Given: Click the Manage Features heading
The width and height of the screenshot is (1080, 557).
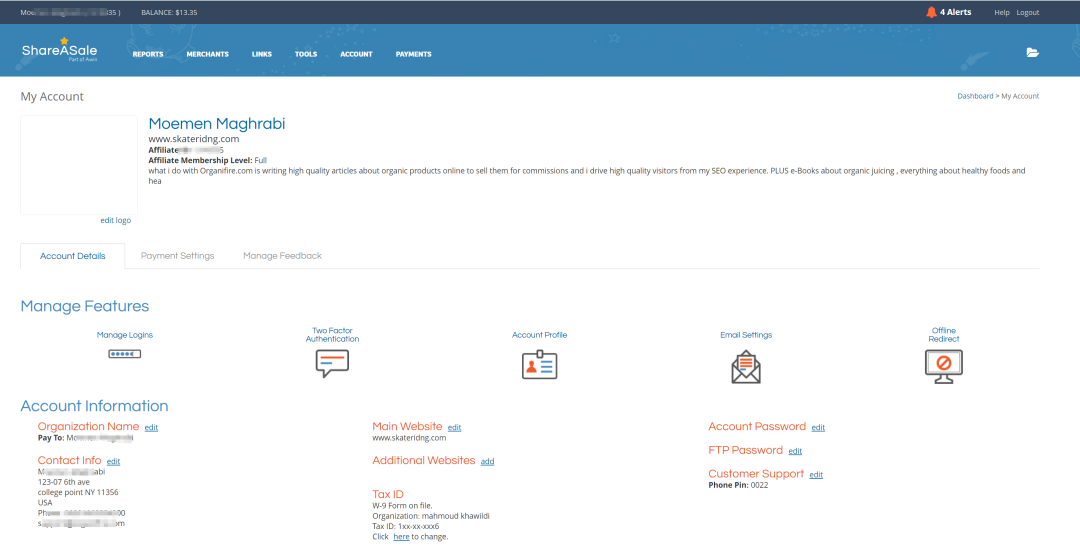Looking at the screenshot, I should [x=85, y=306].
